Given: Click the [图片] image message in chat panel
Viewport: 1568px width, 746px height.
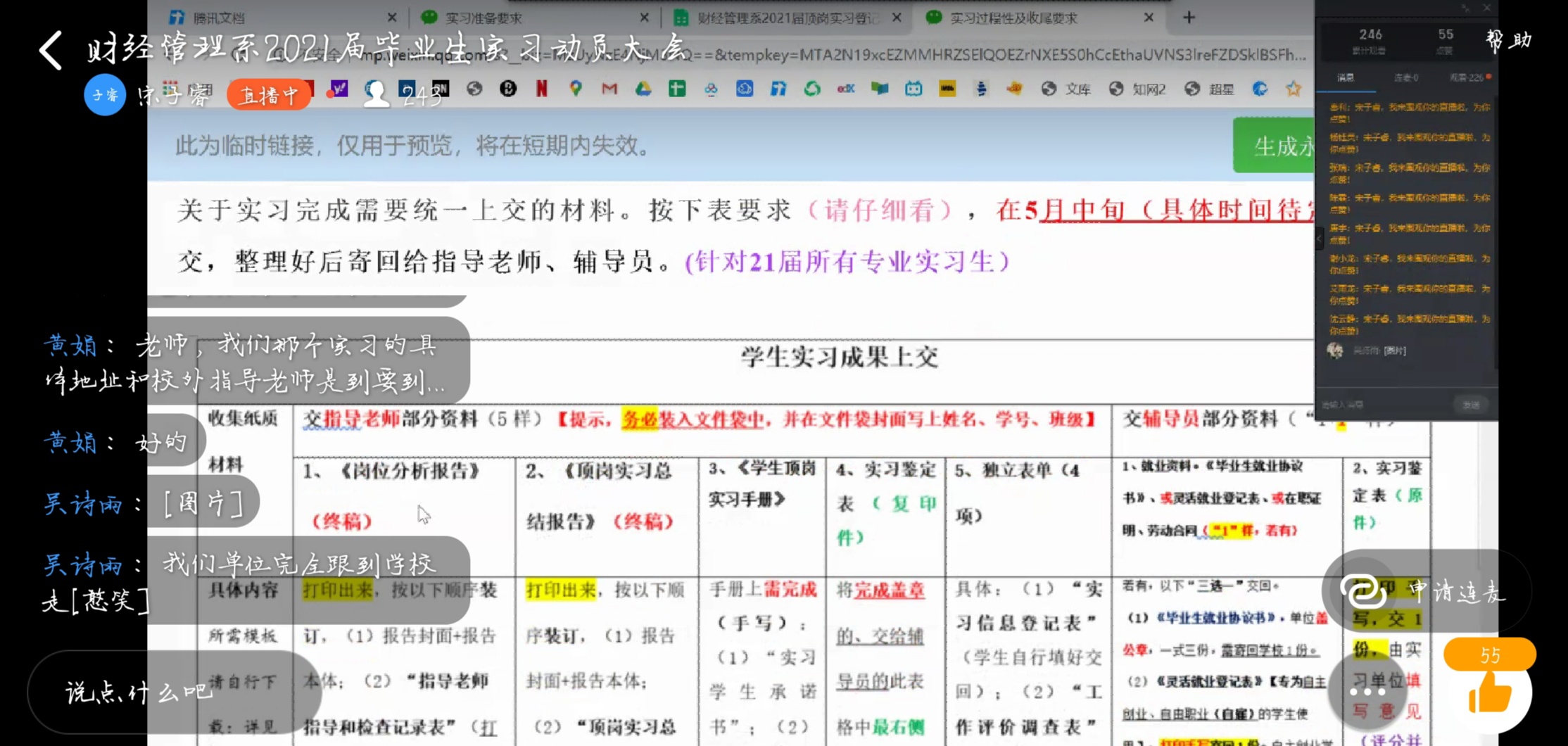Looking at the screenshot, I should click(x=1393, y=350).
